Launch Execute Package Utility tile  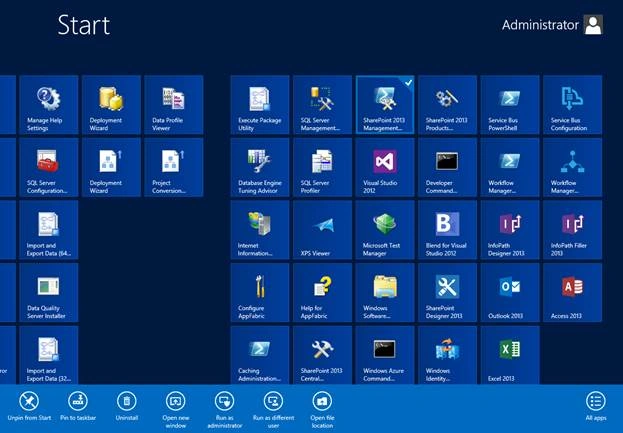click(x=260, y=105)
